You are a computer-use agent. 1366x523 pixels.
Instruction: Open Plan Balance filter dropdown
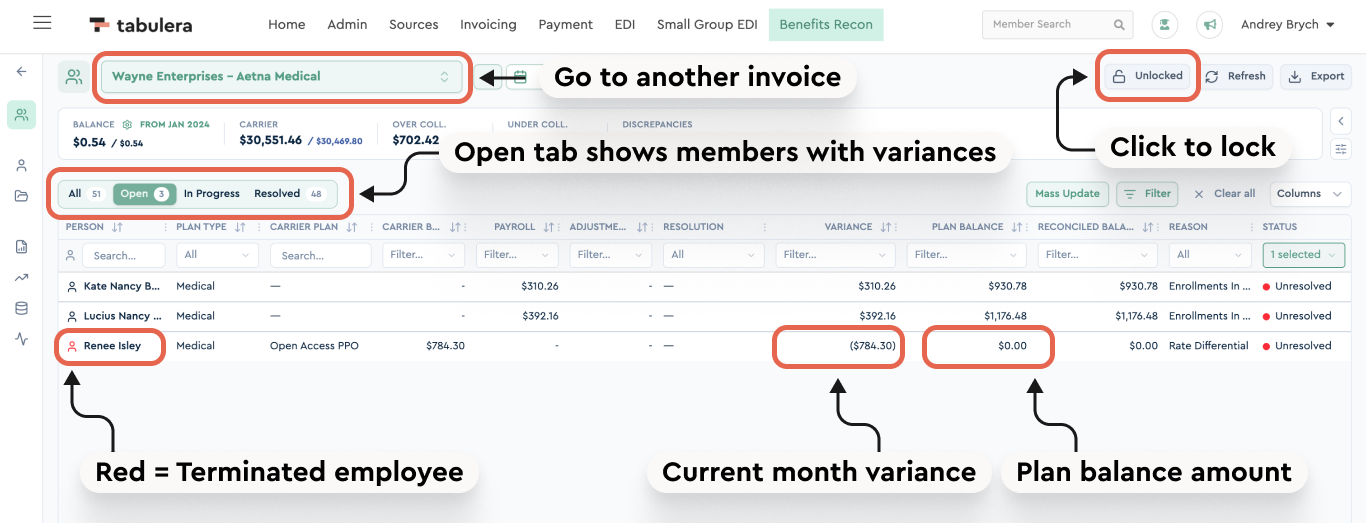pyautogui.click(x=967, y=255)
